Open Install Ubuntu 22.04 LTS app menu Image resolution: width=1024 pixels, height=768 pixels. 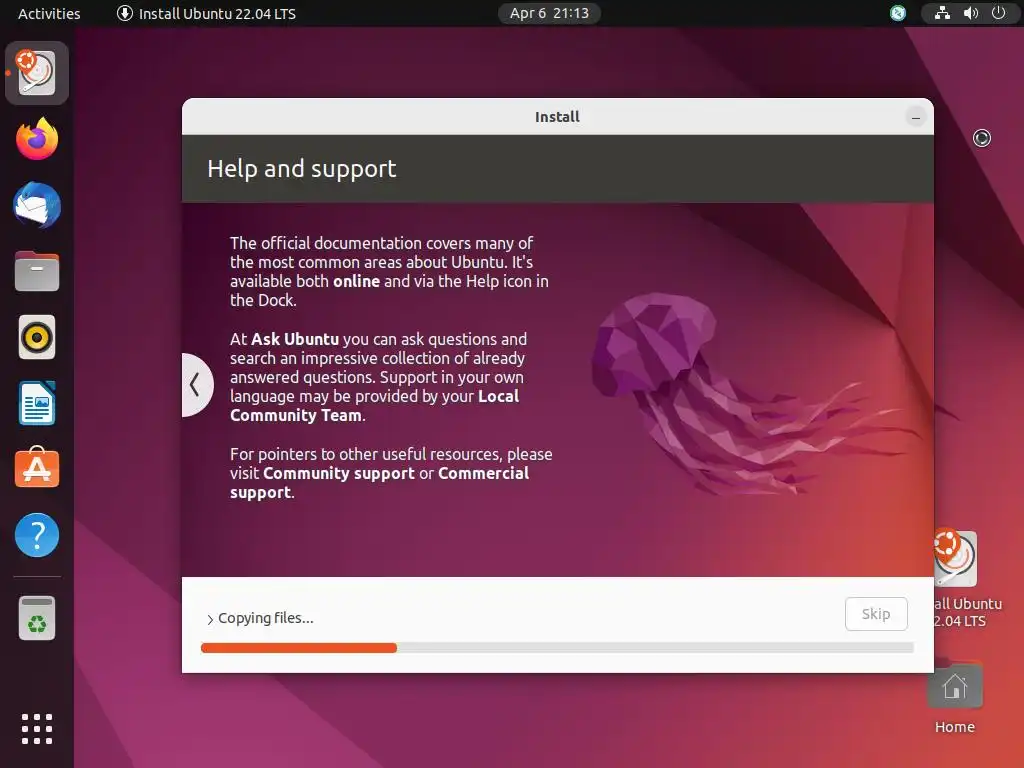tap(206, 13)
